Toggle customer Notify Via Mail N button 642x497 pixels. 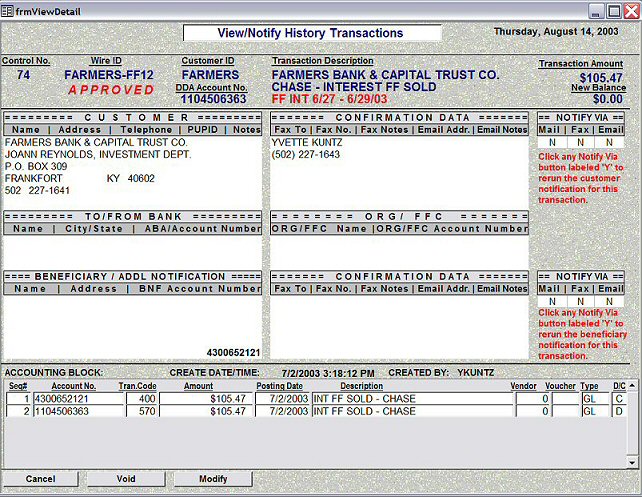tap(552, 142)
